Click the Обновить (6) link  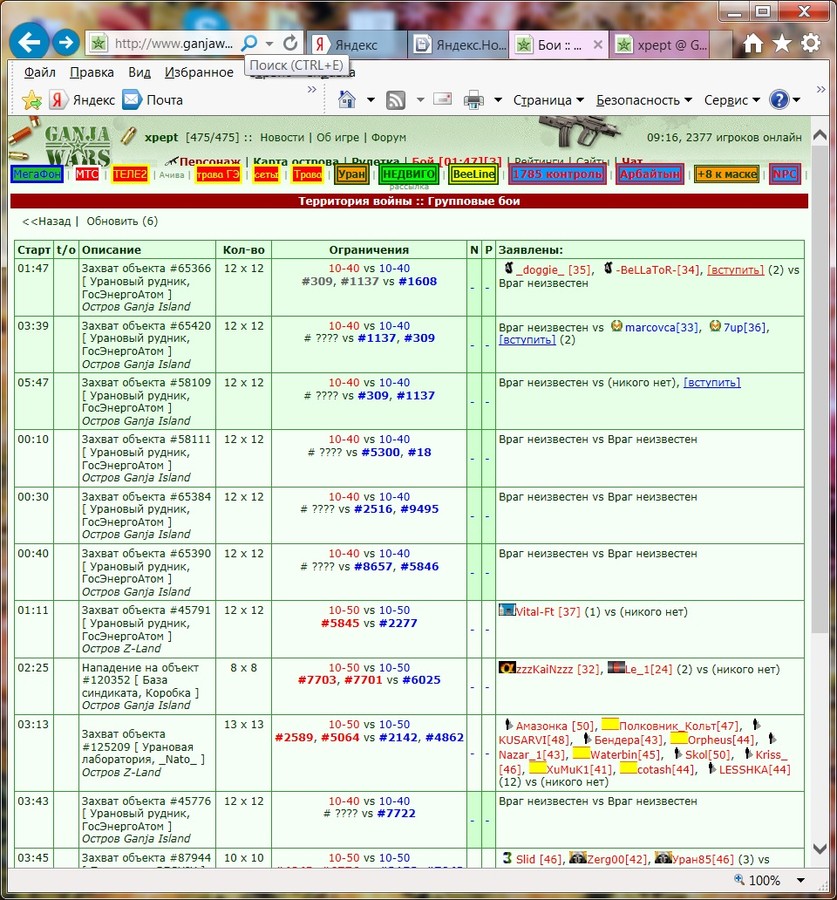coord(122,221)
